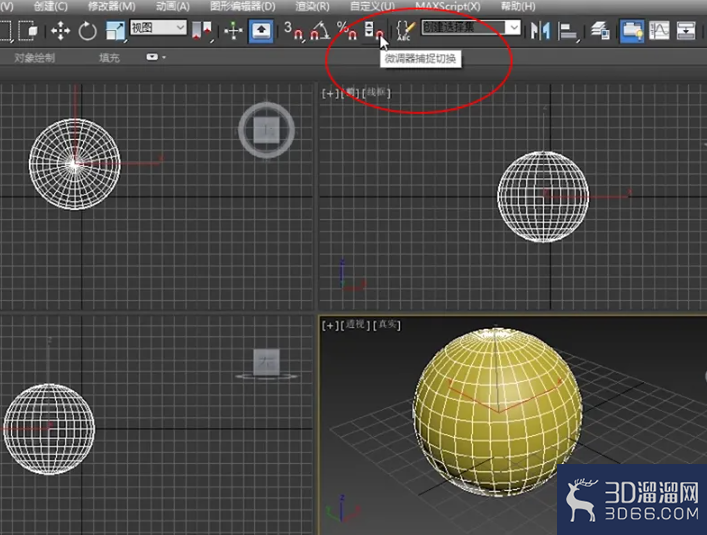Switch to the 对象绘制 ribbon tab

pos(35,58)
